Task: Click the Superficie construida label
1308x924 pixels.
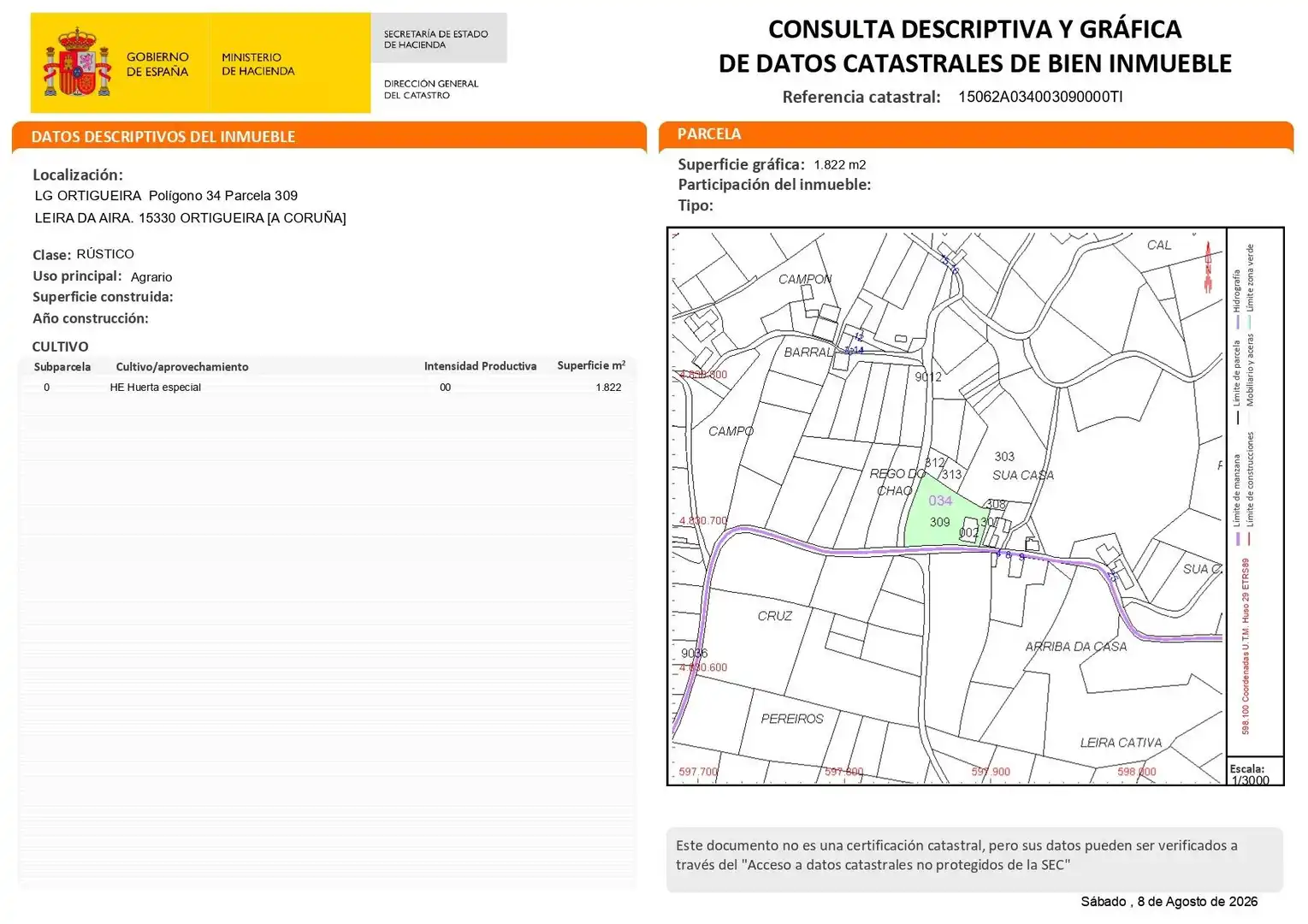Action: coord(103,297)
